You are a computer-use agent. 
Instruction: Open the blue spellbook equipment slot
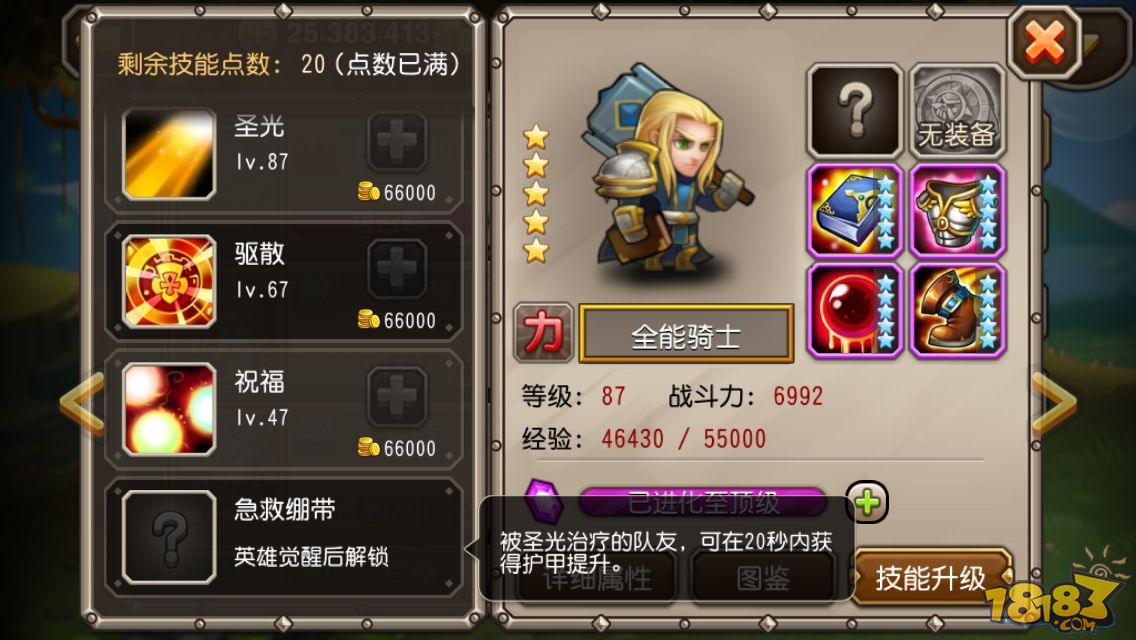pyautogui.click(x=855, y=211)
